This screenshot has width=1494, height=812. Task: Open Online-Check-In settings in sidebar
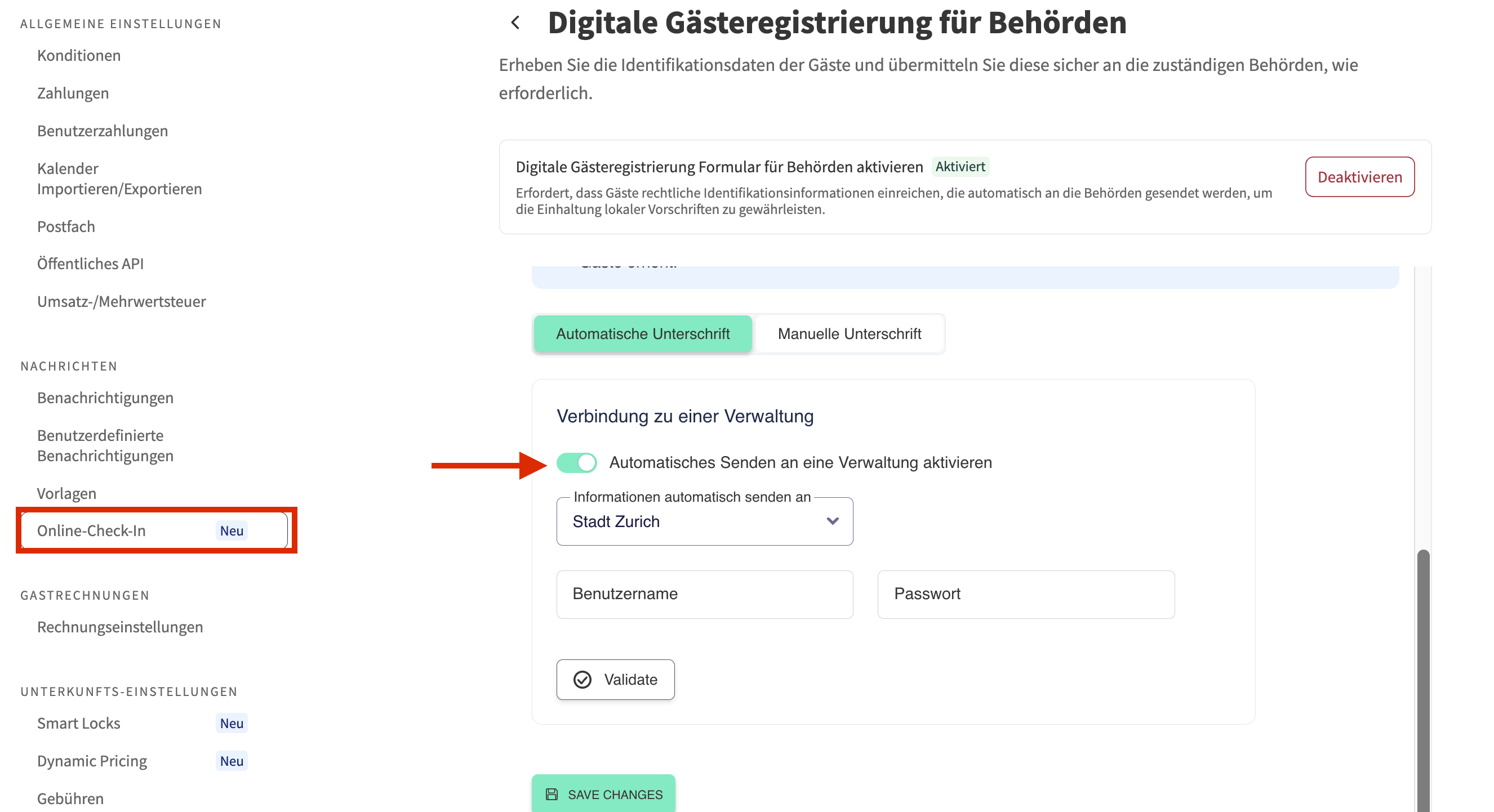click(92, 530)
